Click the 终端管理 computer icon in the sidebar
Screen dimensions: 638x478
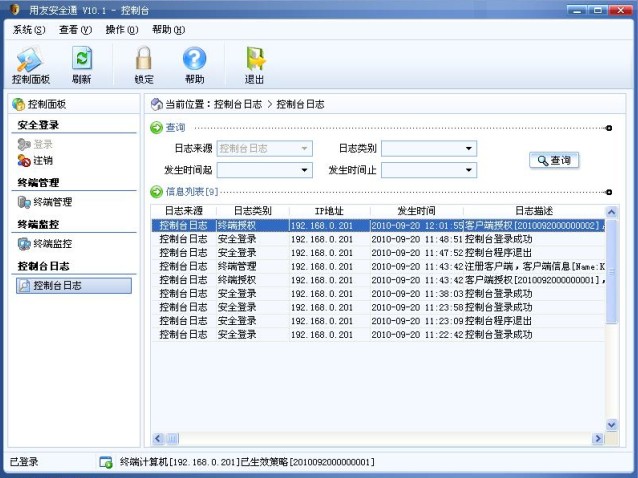pos(24,202)
